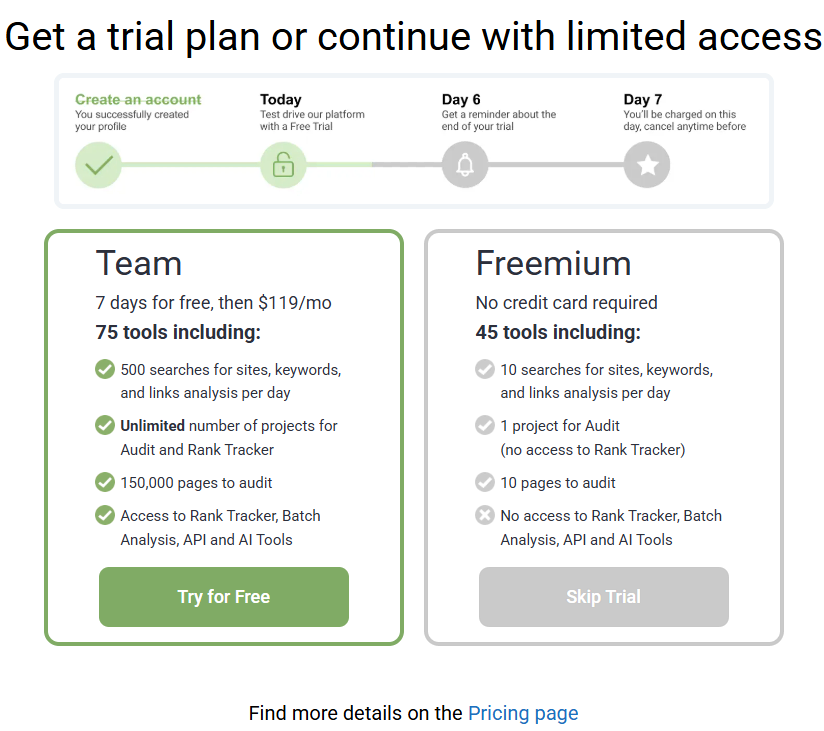
Task: Select the Freemium plan heading
Action: coord(553,263)
